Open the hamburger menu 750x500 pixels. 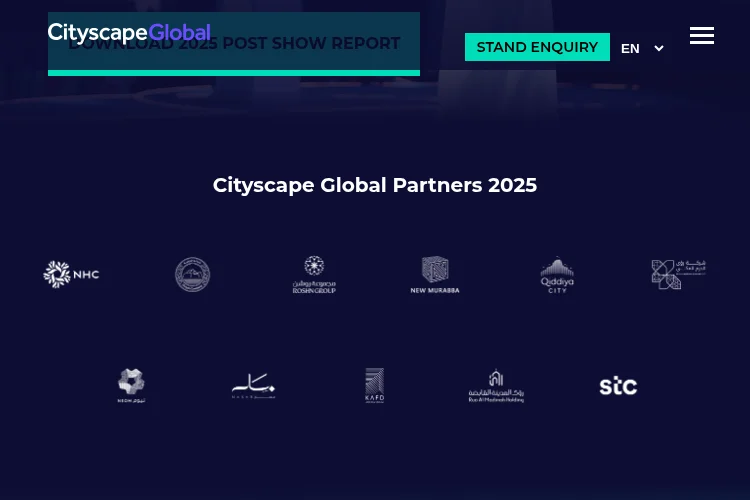pyautogui.click(x=702, y=35)
